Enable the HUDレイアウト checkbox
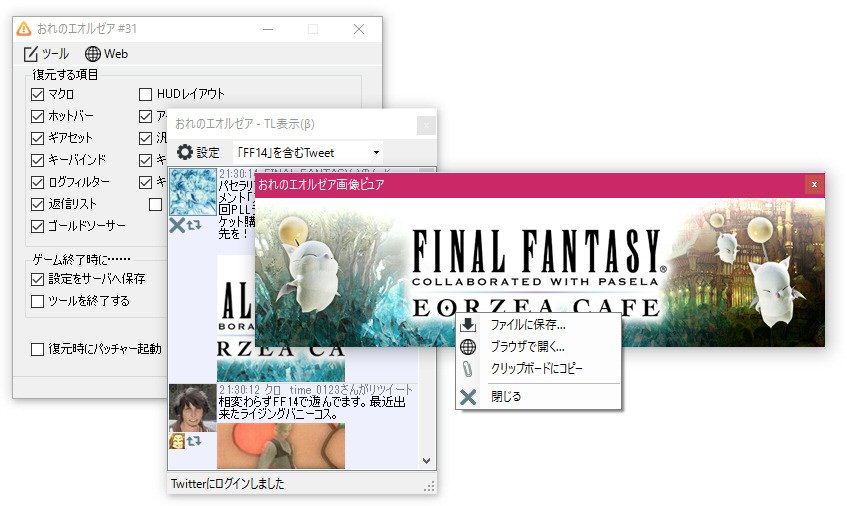This screenshot has height=506, width=847. coord(145,95)
